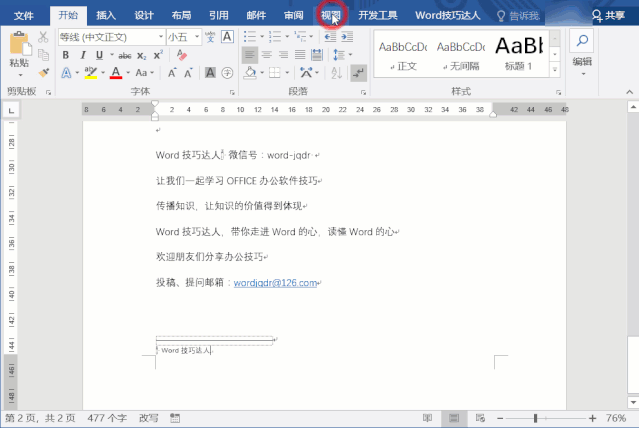The image size is (639, 428).
Task: Toggle Underline formatting
Action: click(99, 55)
